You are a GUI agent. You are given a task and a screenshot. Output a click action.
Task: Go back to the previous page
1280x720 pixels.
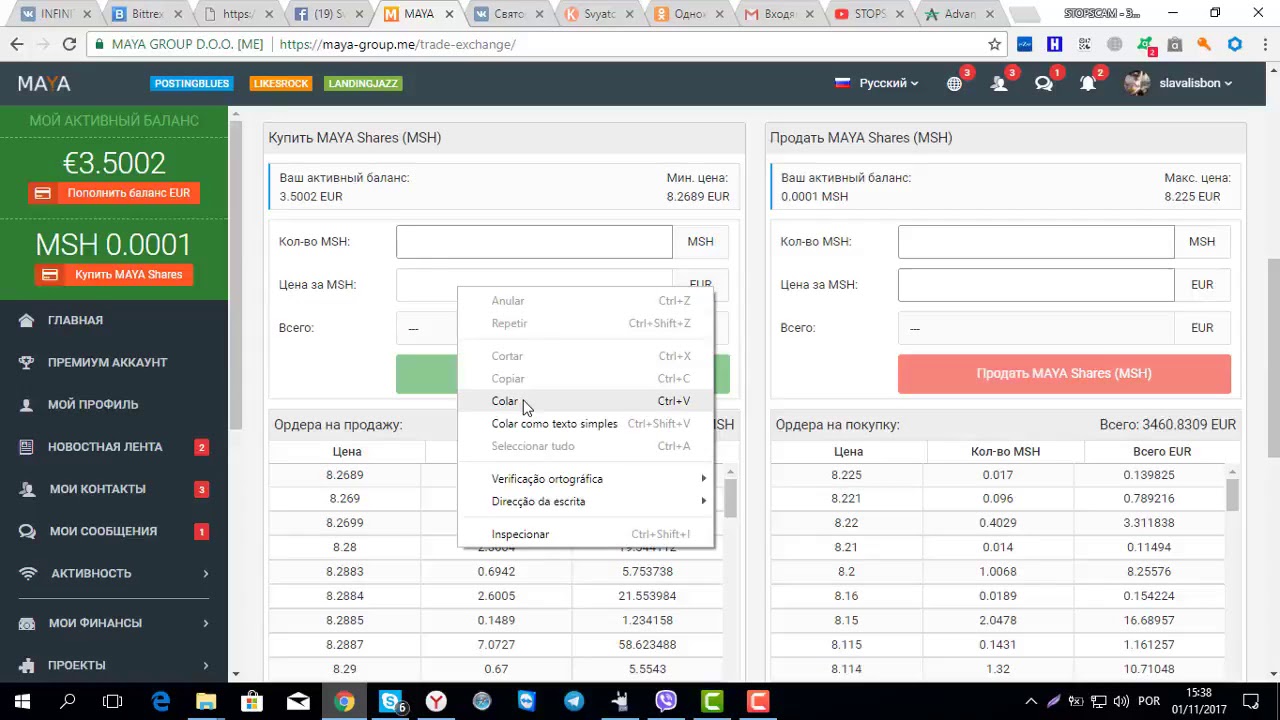point(17,44)
